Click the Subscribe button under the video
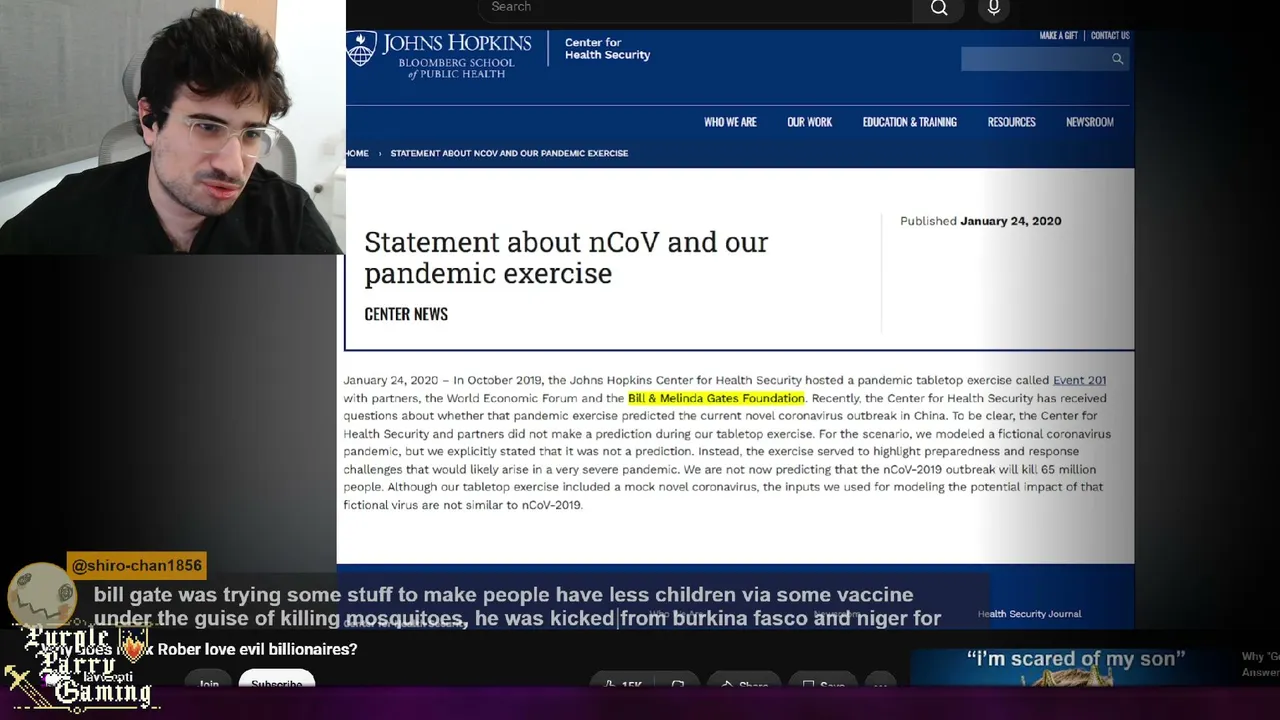The height and width of the screenshot is (720, 1280). click(x=277, y=680)
